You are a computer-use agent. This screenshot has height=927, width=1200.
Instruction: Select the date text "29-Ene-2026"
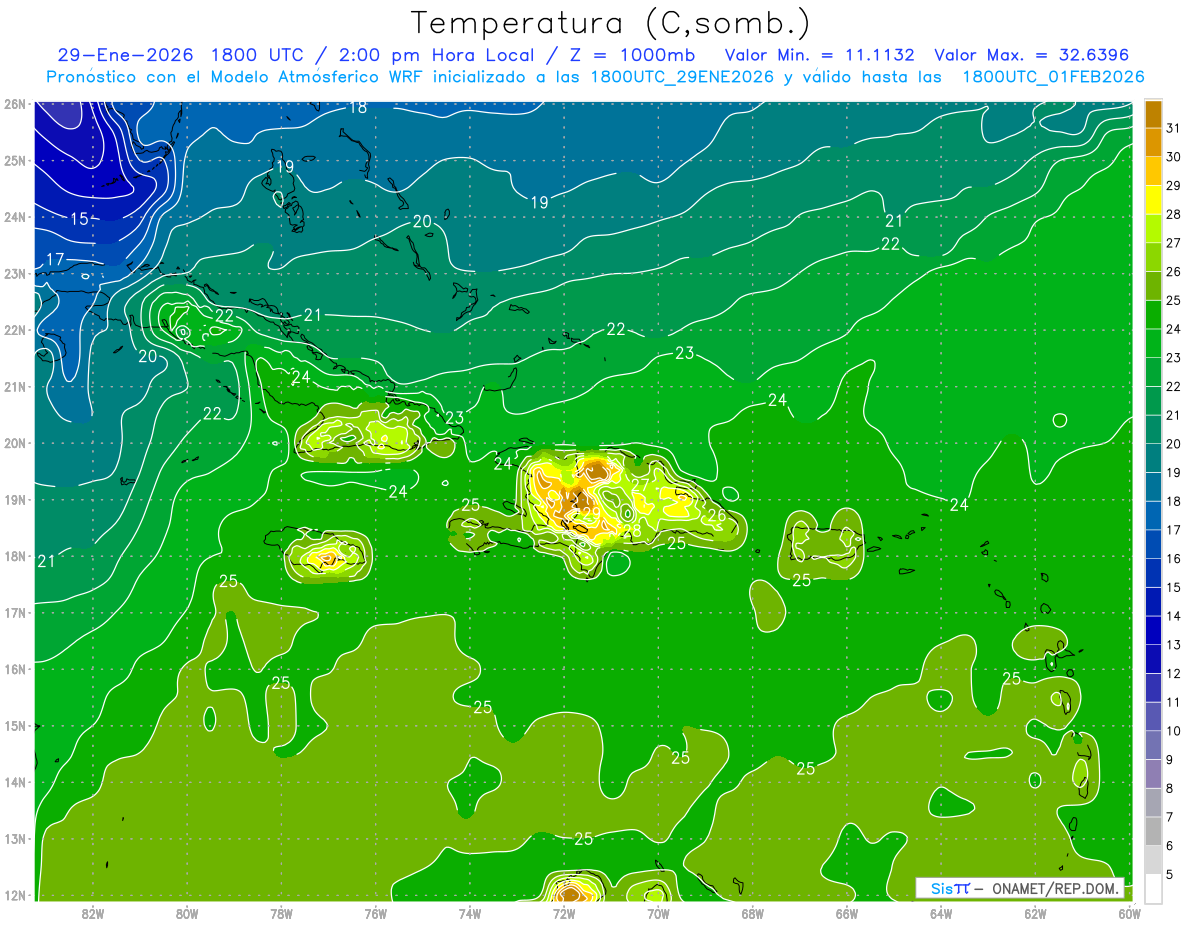coord(124,55)
